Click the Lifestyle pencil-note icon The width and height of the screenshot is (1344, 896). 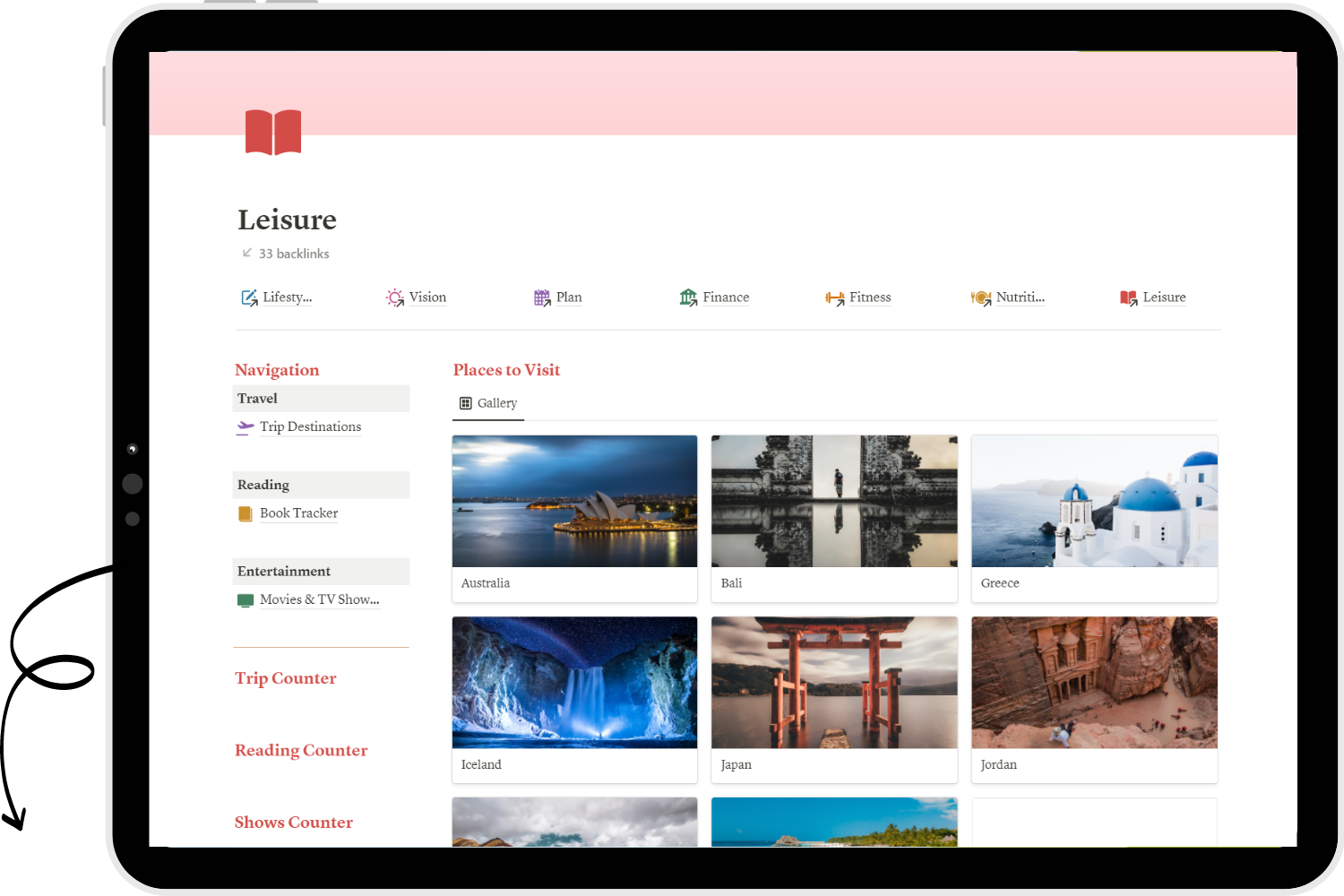click(x=249, y=297)
